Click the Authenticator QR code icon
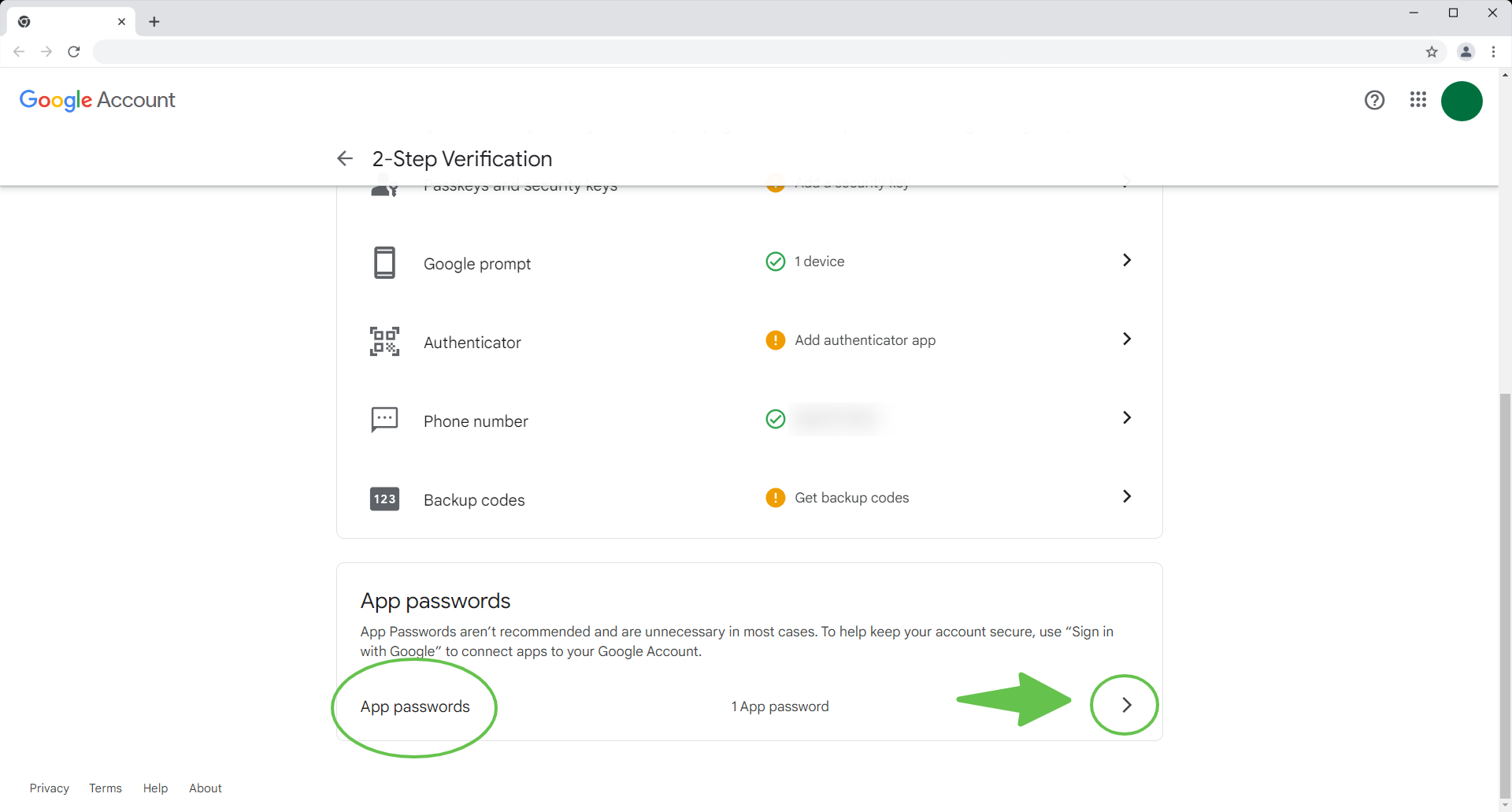The image size is (1512, 812). (384, 341)
